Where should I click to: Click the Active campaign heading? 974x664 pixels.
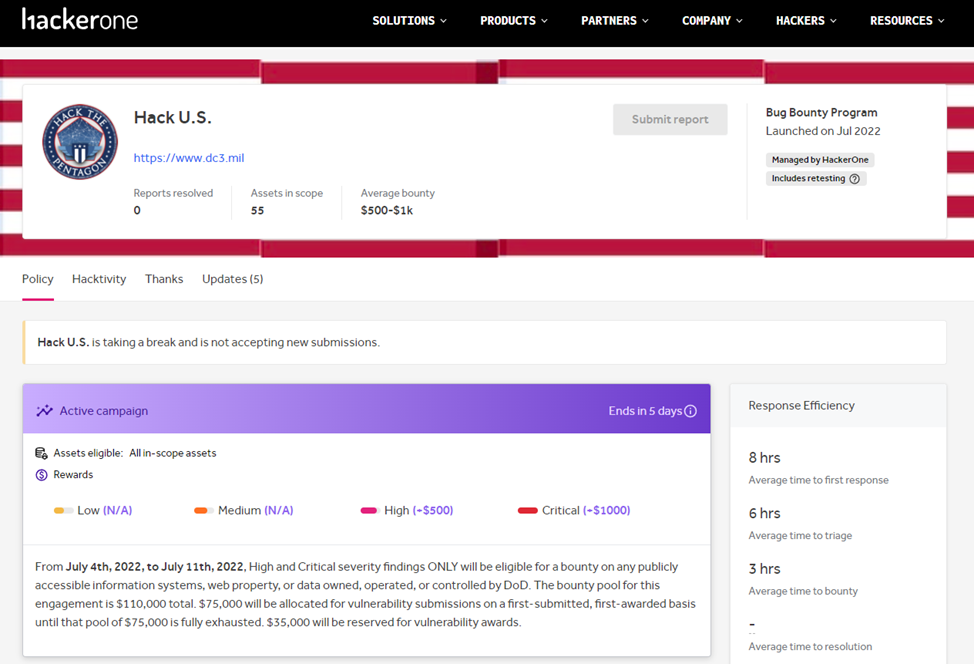[x=104, y=411]
